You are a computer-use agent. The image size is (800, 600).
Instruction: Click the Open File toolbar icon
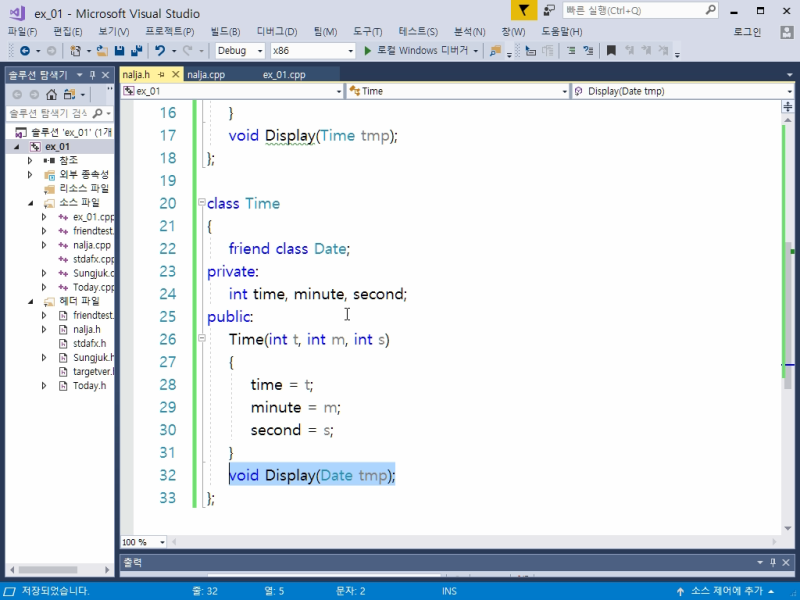tap(102, 51)
